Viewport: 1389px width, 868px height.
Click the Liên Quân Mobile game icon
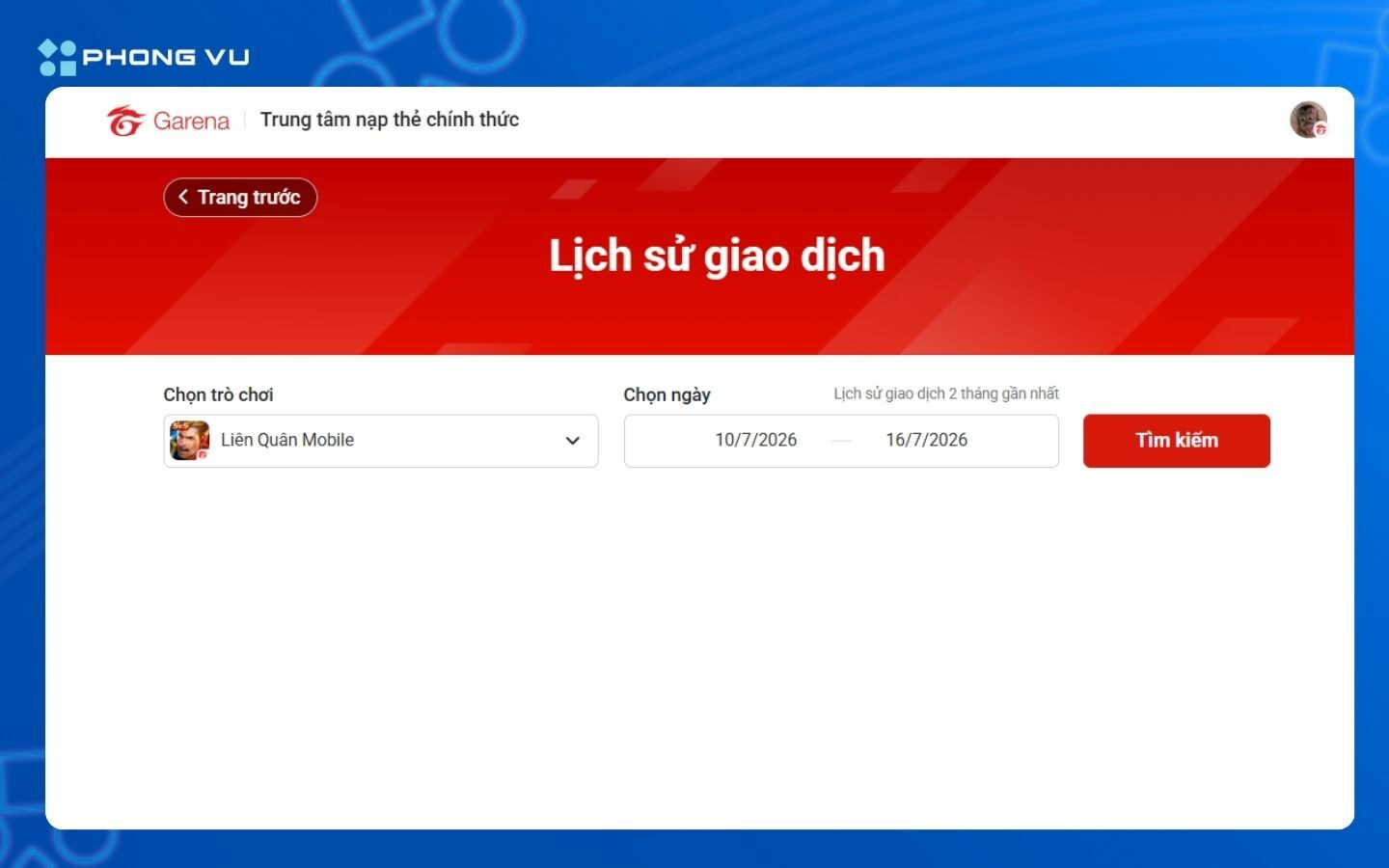(x=189, y=440)
